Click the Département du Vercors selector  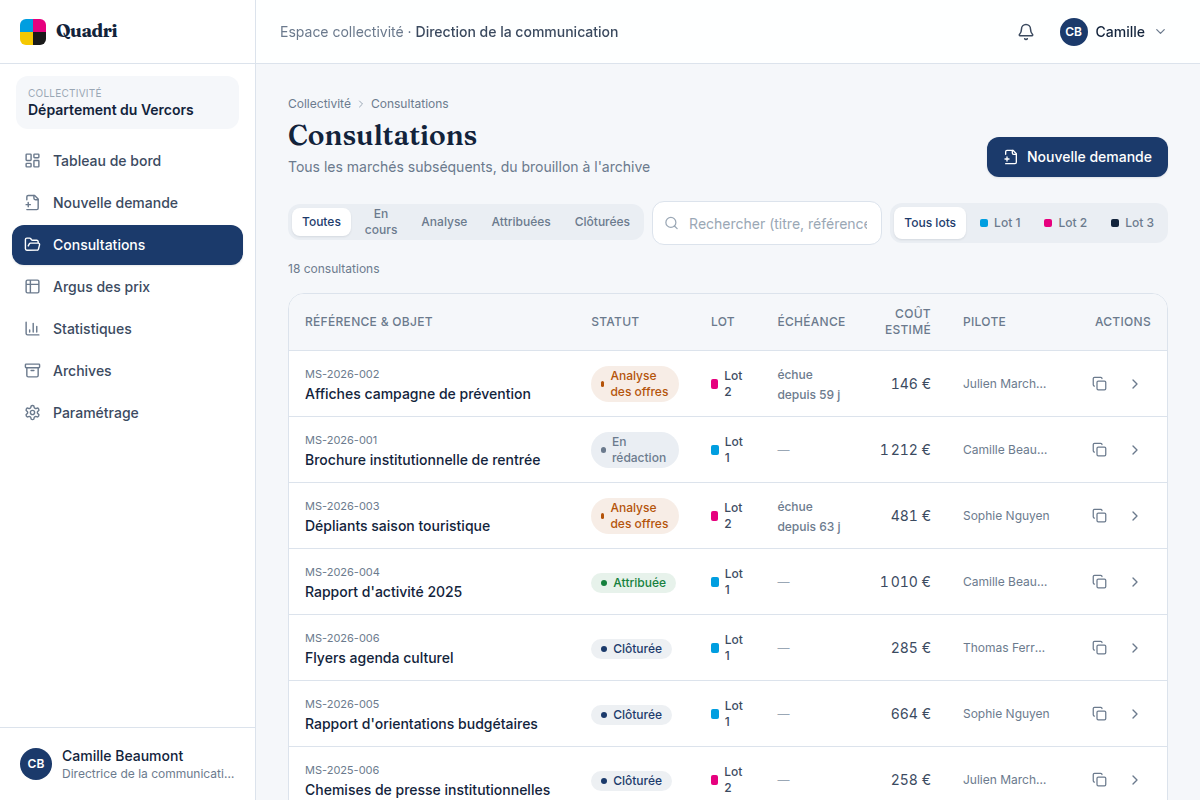[x=127, y=102]
